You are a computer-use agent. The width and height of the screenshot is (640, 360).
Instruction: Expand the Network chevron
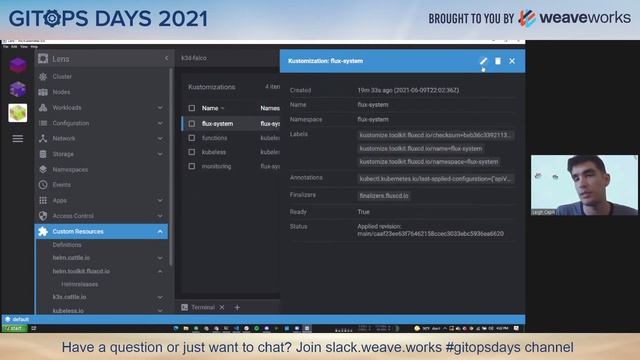point(160,138)
